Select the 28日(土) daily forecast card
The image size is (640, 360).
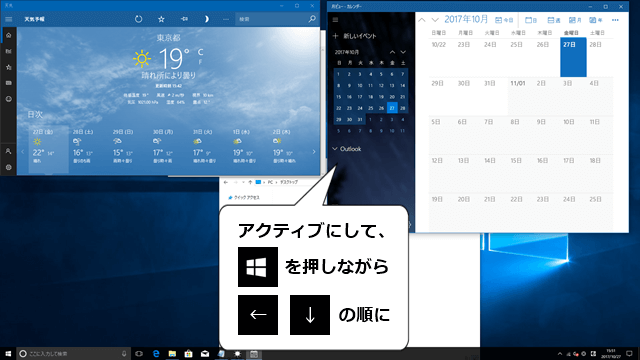(89, 149)
